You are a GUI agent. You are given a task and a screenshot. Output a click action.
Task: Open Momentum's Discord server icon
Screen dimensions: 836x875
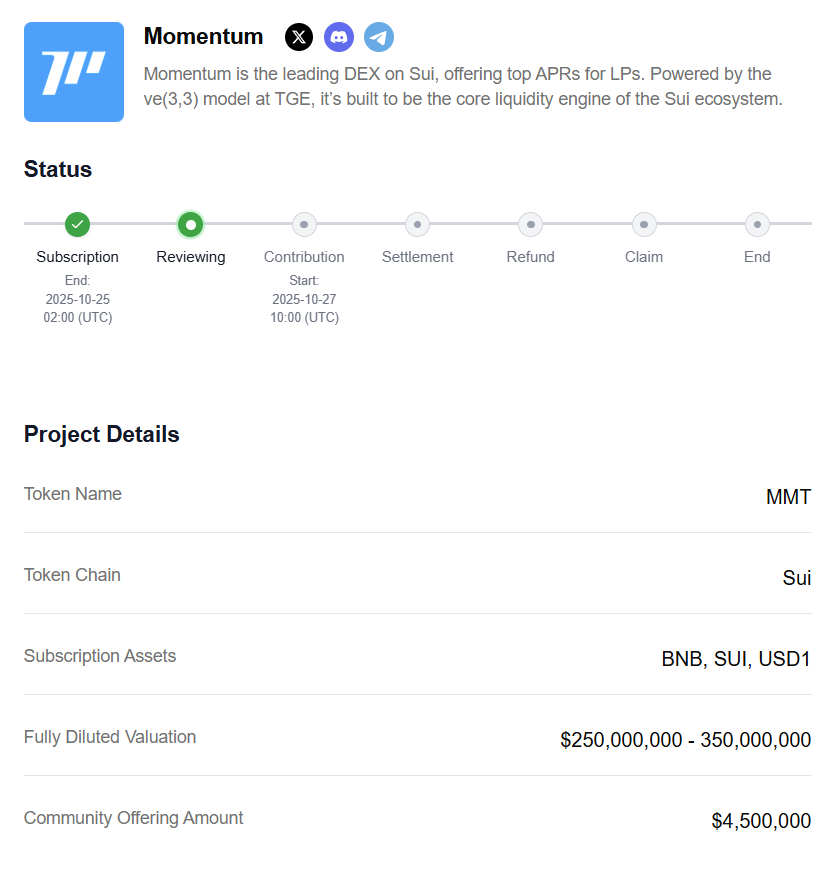(x=339, y=37)
